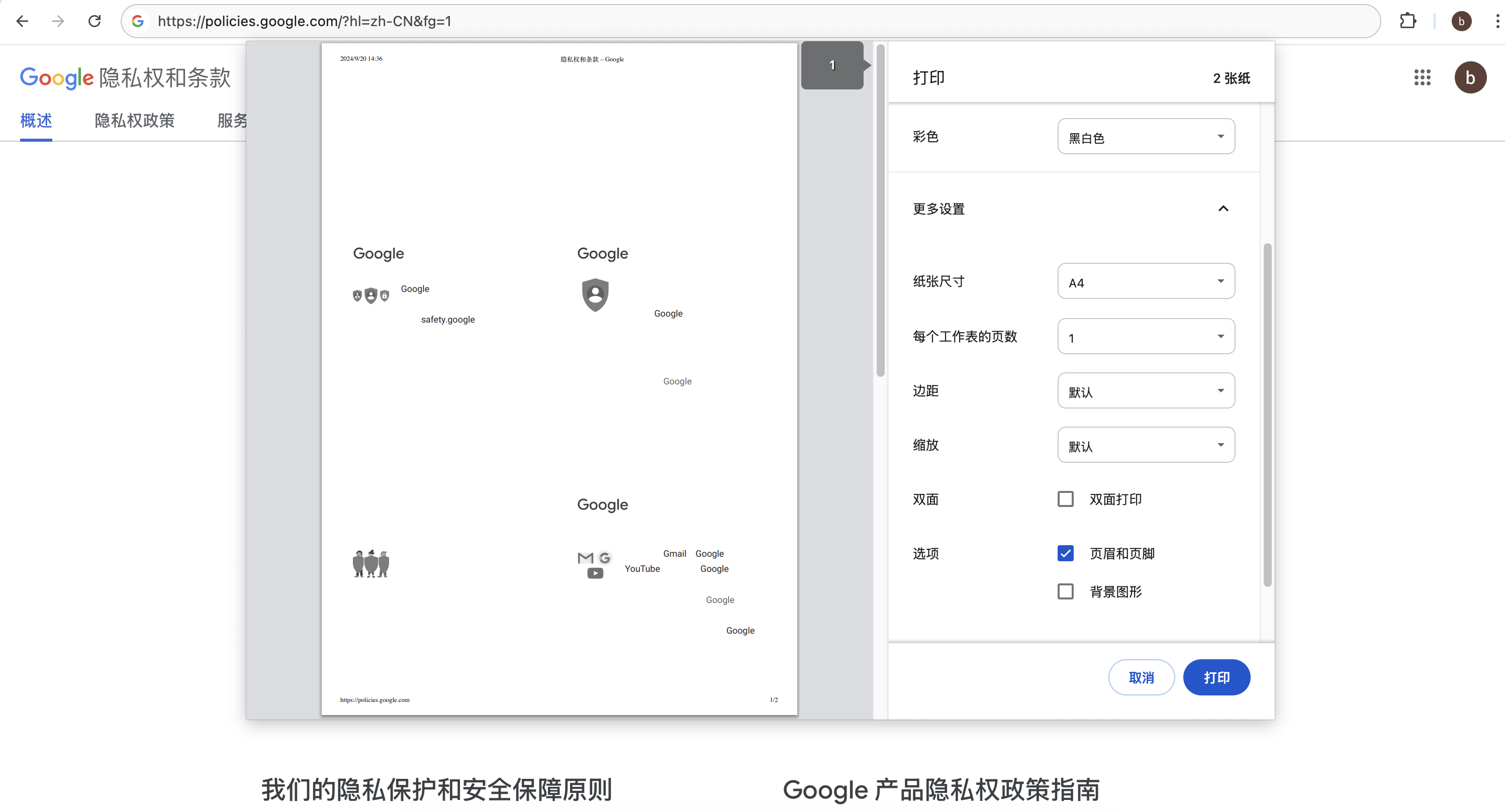Click the 取消 button
The image size is (1505, 812).
[1141, 678]
